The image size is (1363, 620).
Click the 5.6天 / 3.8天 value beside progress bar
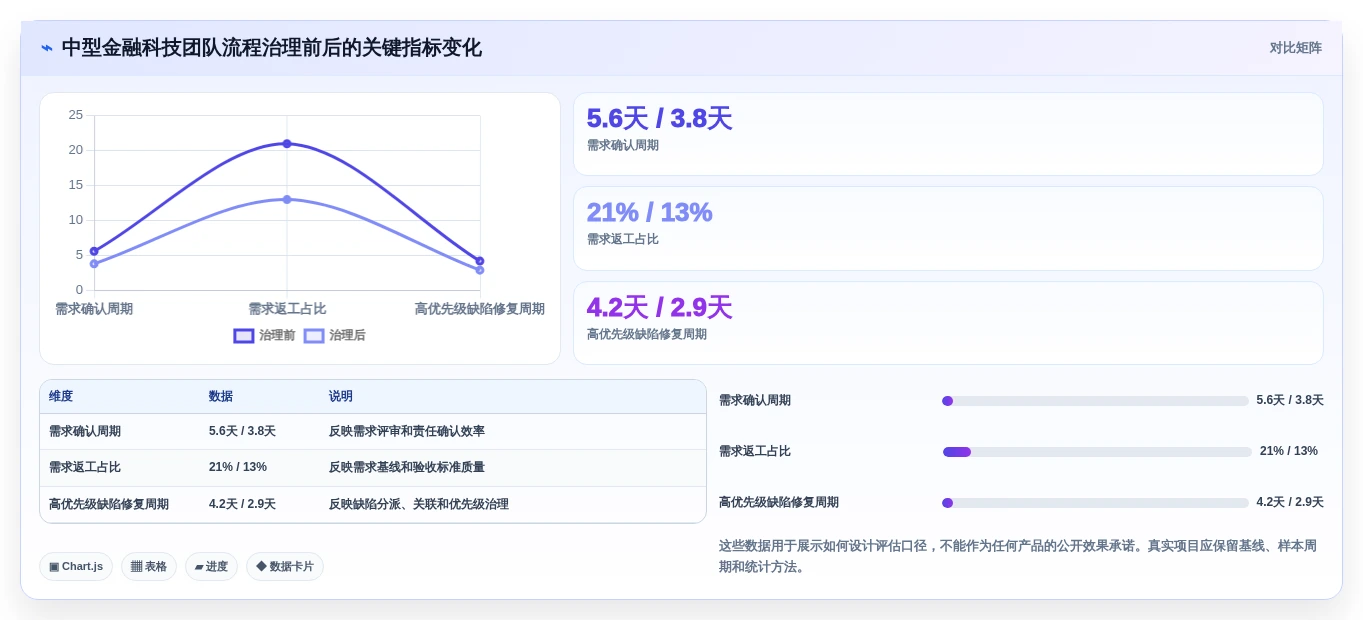[1290, 401]
